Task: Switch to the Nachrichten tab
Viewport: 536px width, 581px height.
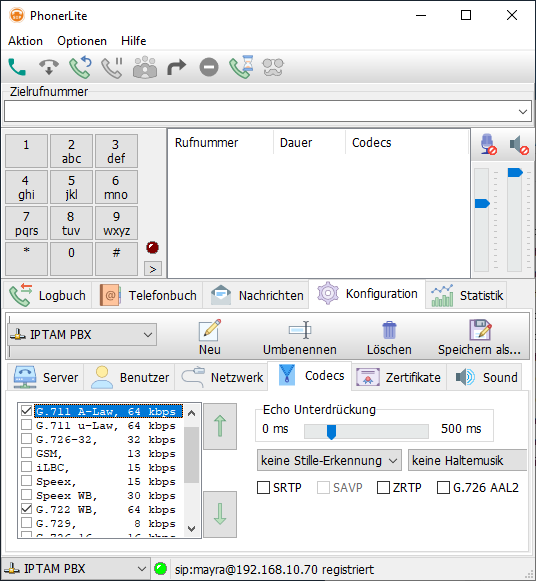Action: click(x=257, y=295)
